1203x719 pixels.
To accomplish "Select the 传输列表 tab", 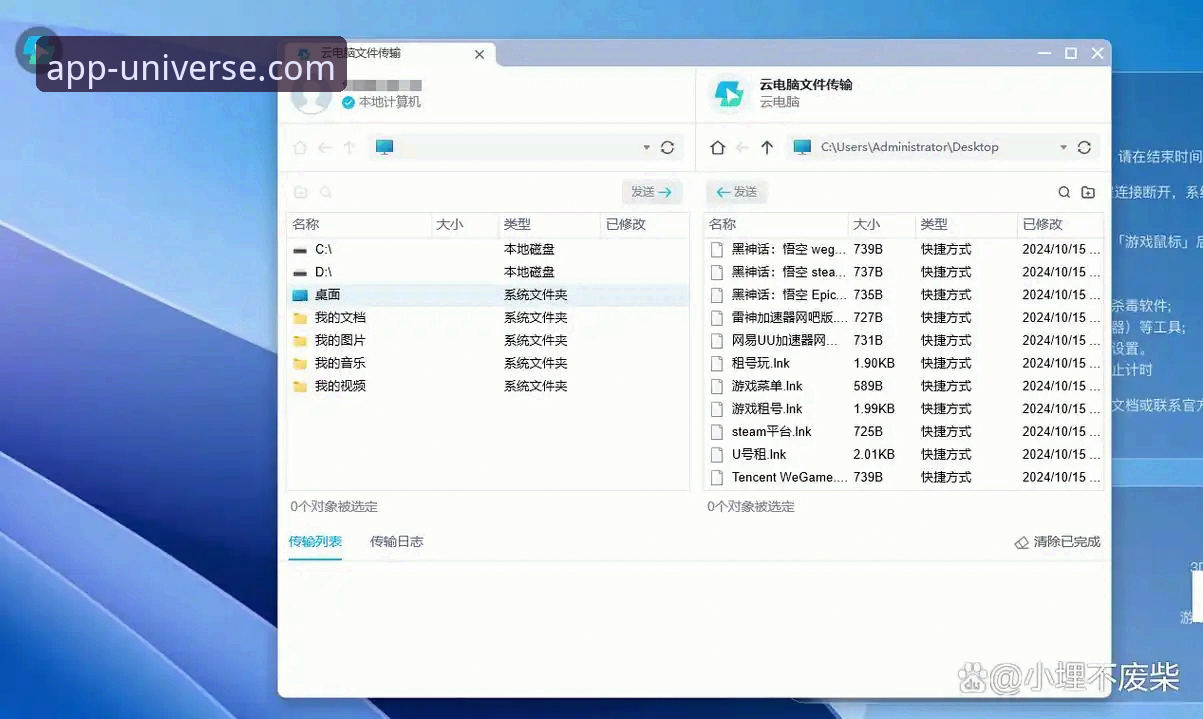I will (x=315, y=541).
